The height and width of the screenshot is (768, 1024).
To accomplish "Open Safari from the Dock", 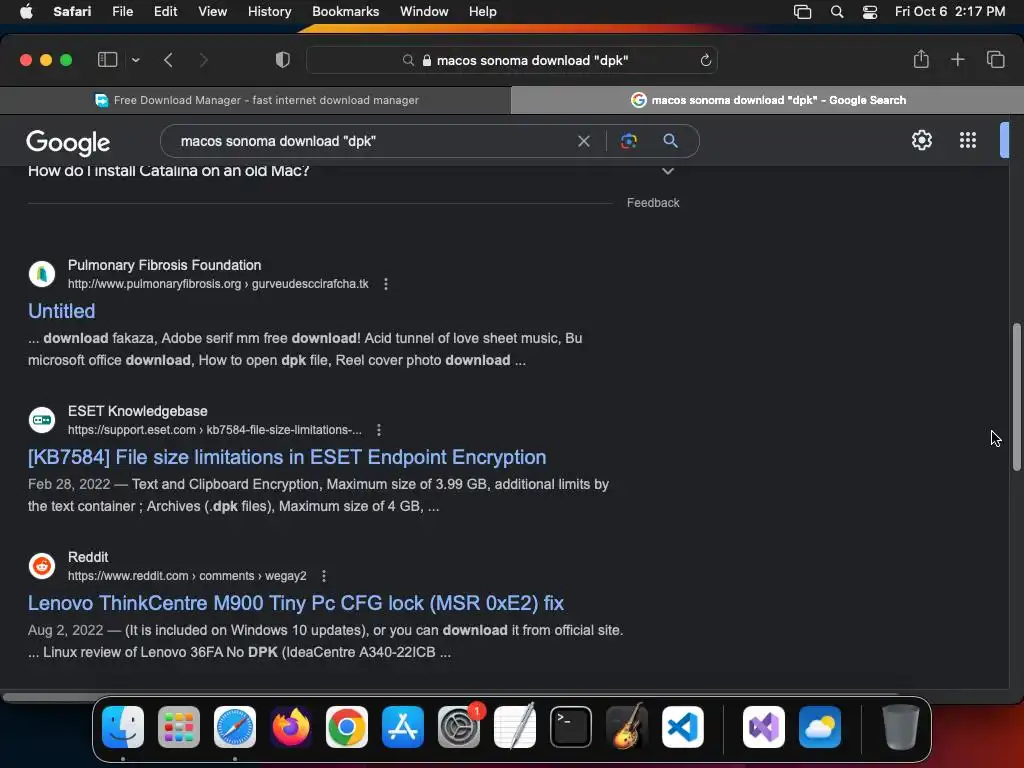I will click(x=234, y=726).
